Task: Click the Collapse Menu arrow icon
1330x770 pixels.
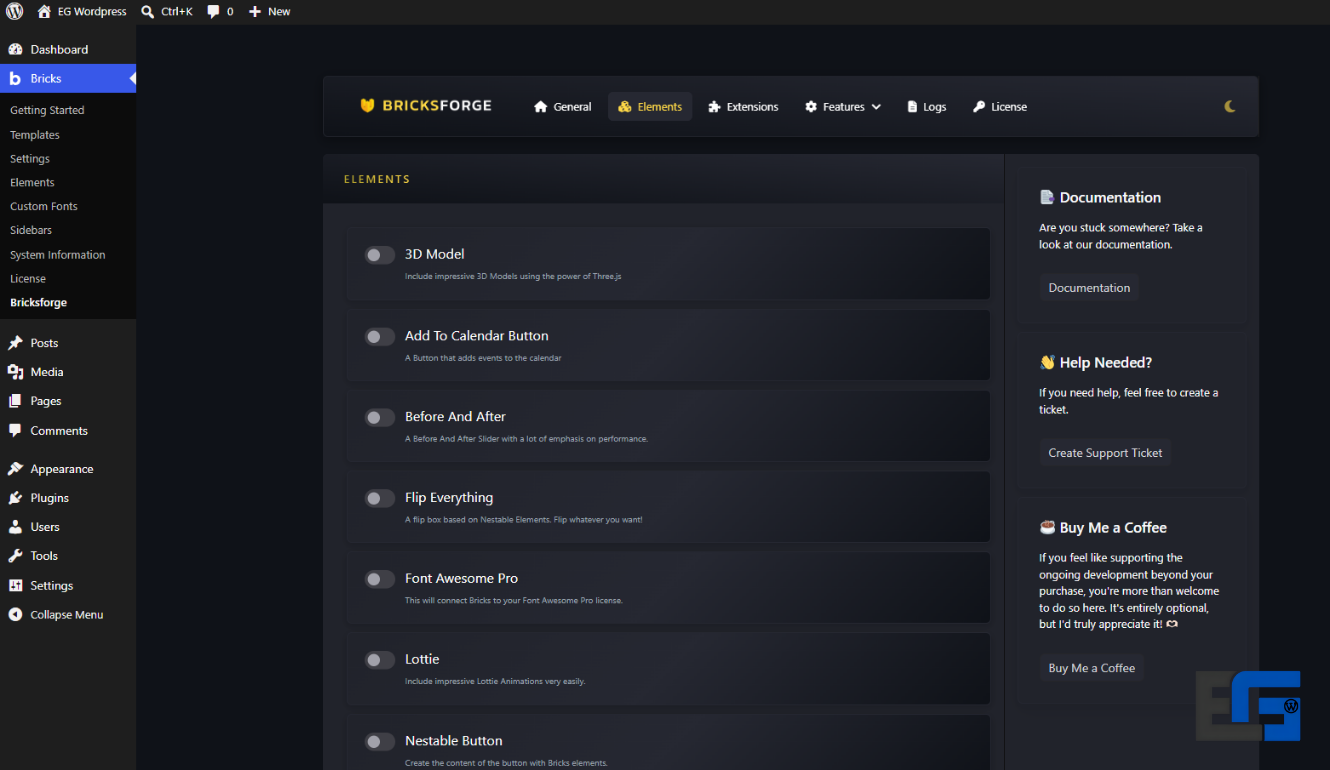Action: pos(15,615)
